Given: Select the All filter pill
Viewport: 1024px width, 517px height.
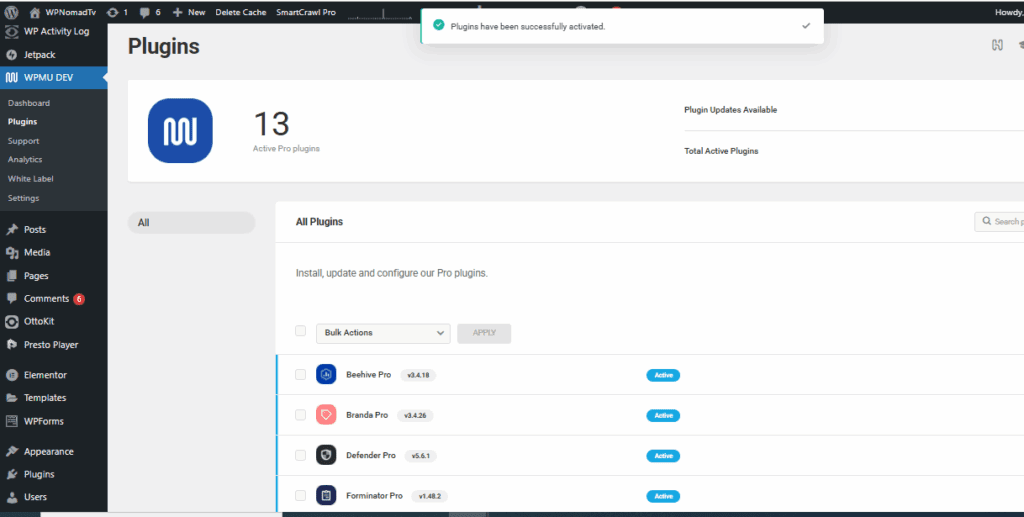Looking at the screenshot, I should 191,223.
